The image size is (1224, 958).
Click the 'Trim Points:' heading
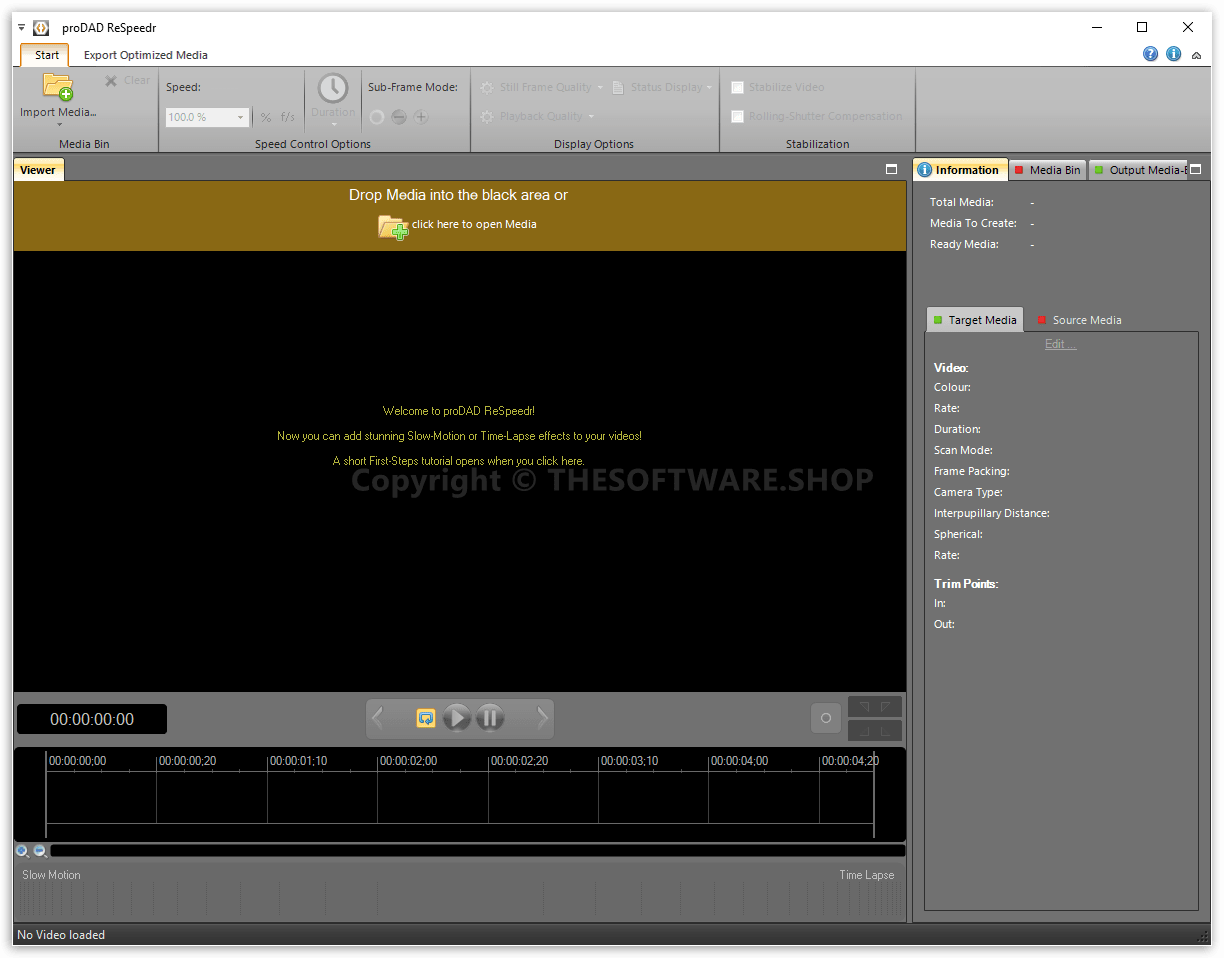[x=966, y=583]
